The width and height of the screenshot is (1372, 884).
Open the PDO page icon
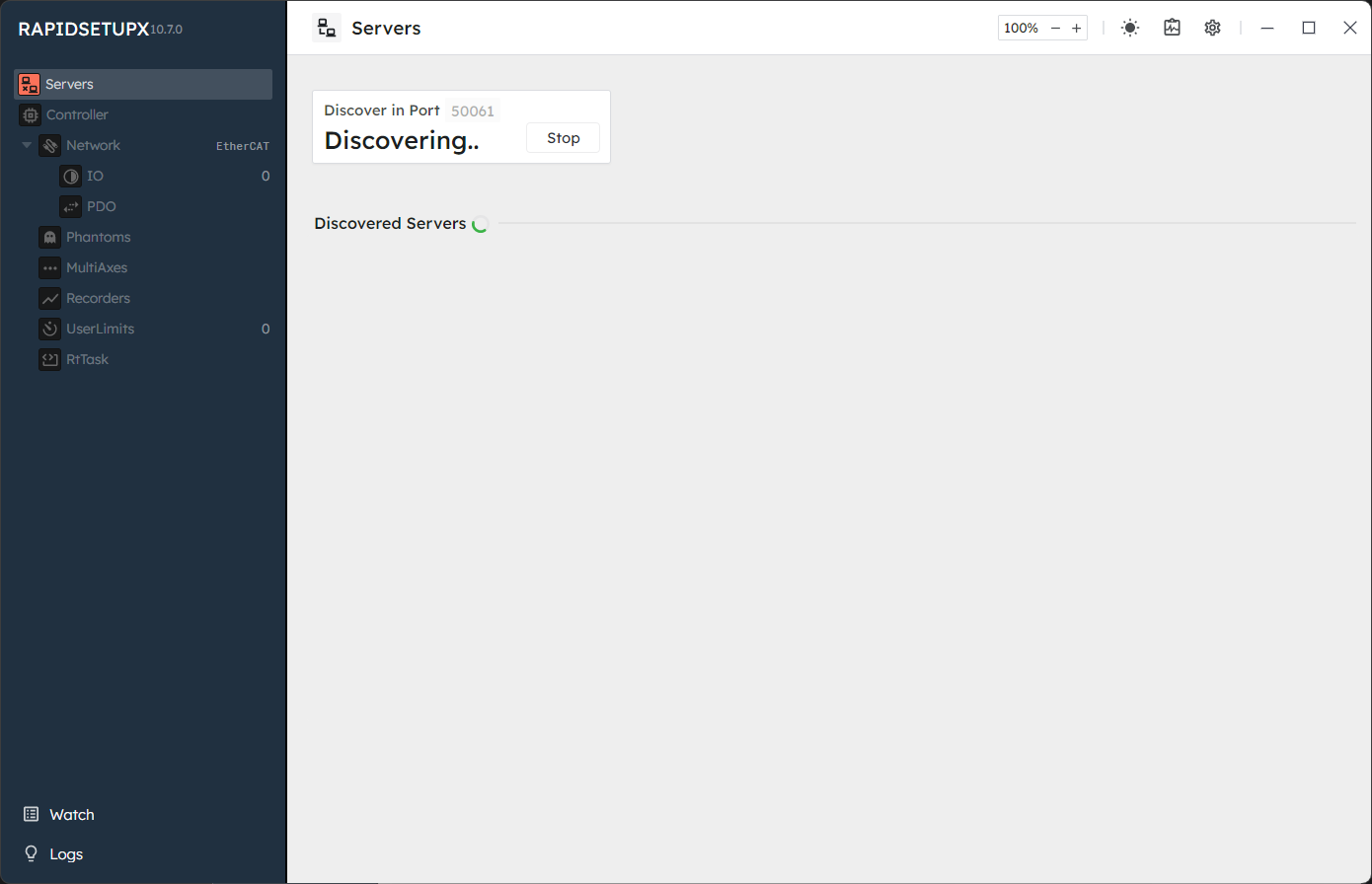coord(71,207)
